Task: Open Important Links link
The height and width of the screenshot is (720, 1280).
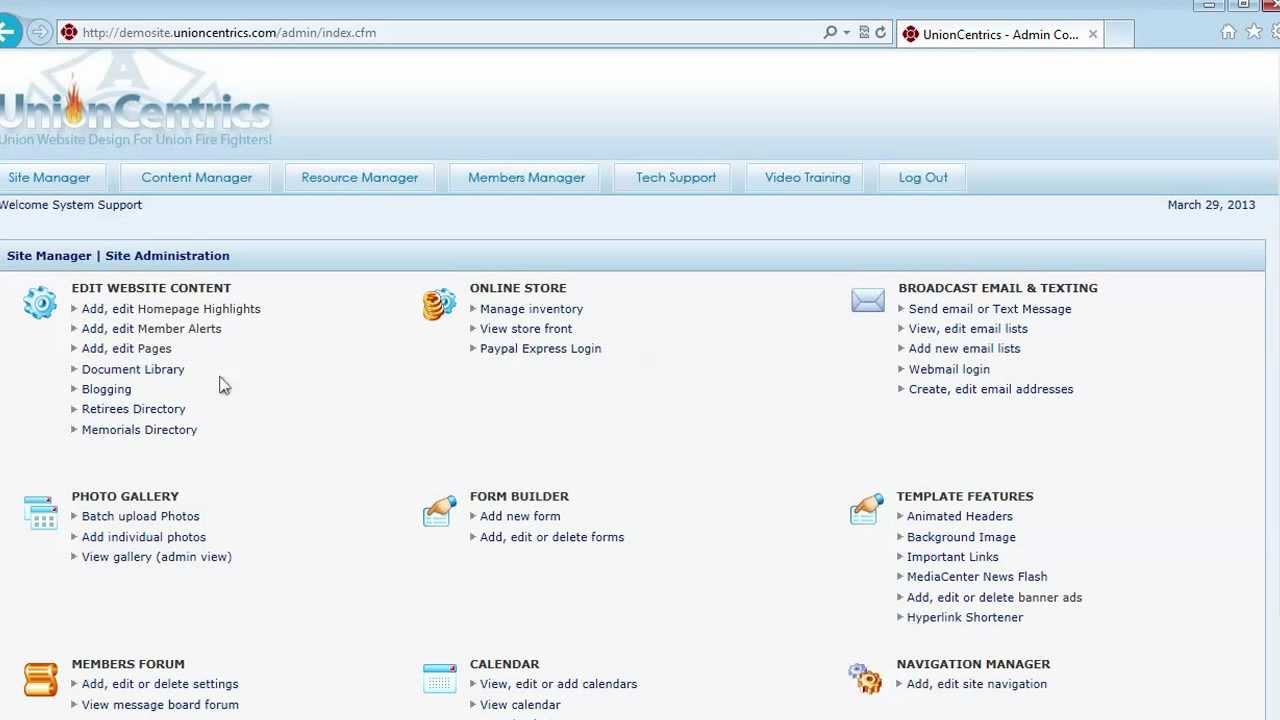Action: (953, 557)
